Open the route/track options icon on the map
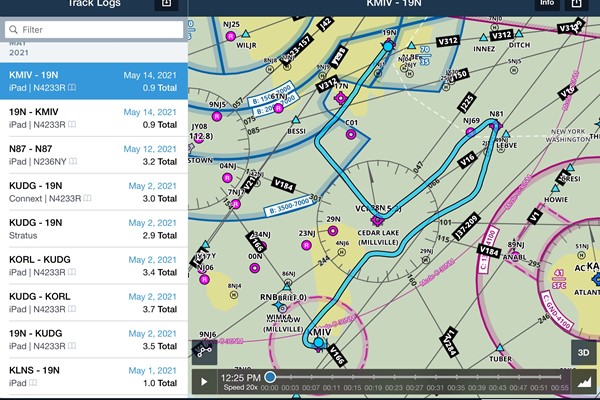The height and width of the screenshot is (400, 600). point(205,352)
